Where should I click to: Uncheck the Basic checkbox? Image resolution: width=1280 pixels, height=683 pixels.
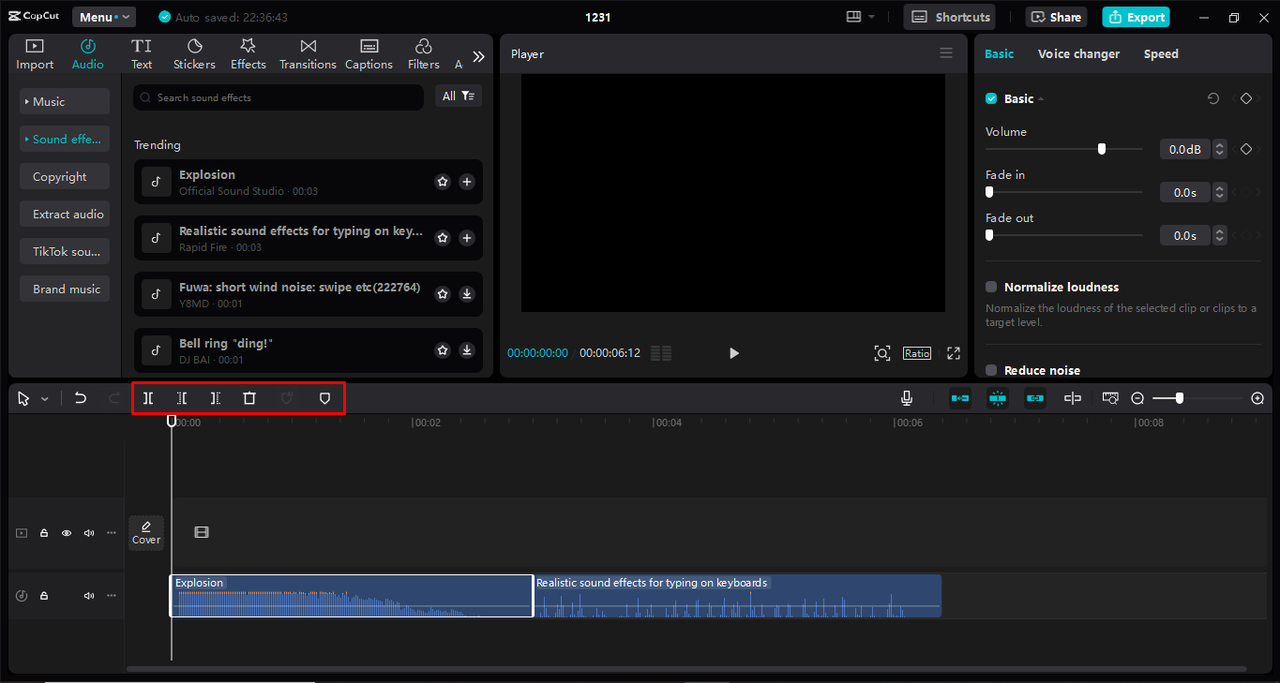tap(991, 99)
